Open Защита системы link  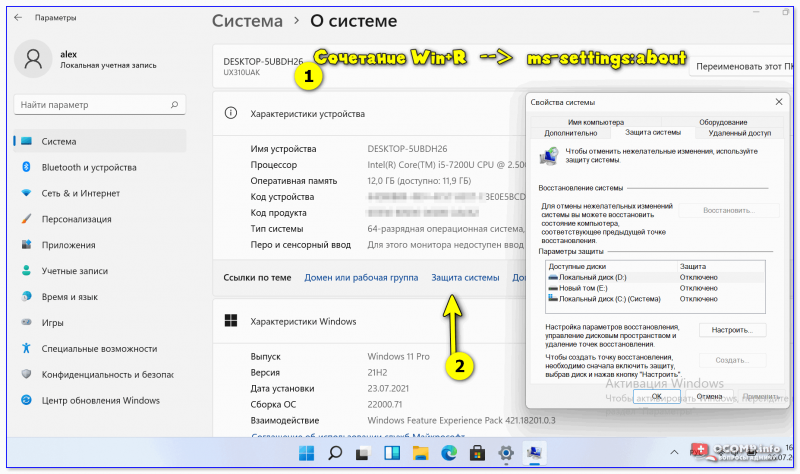[x=465, y=278]
